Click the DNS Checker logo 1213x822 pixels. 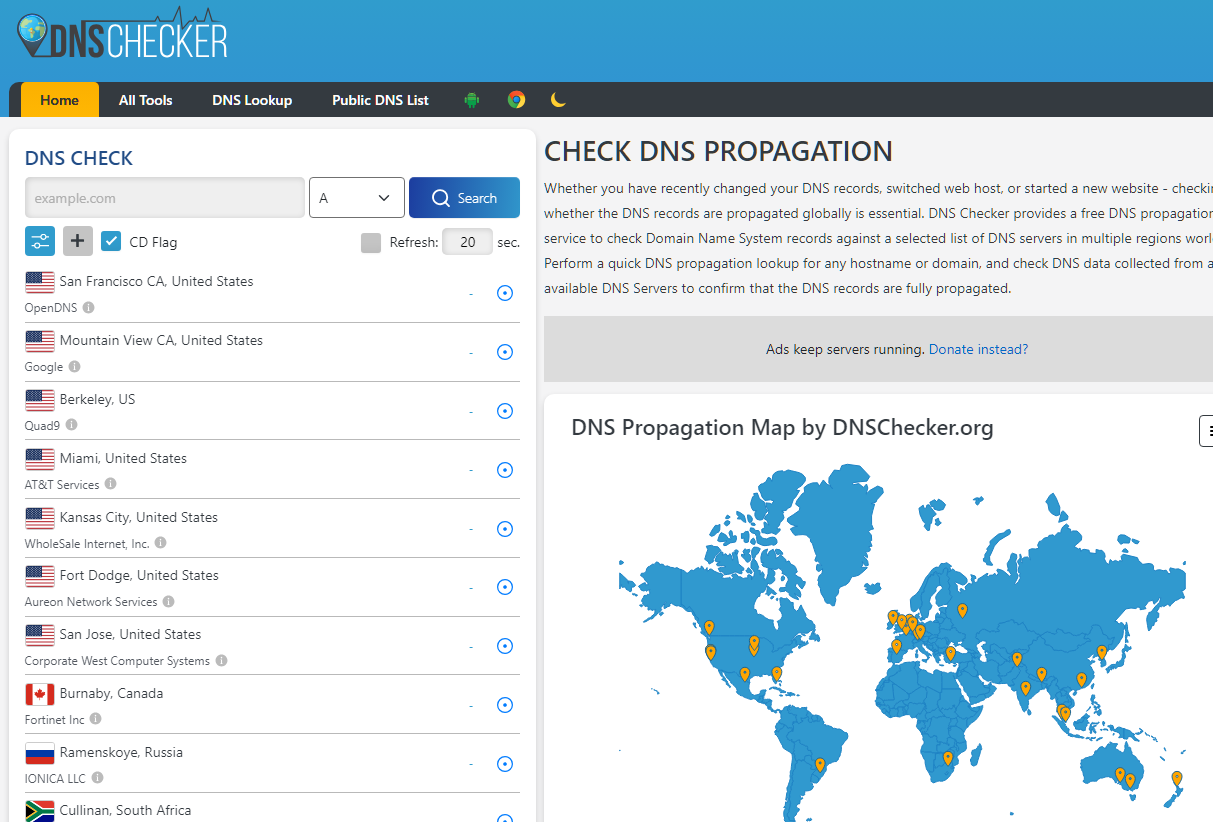coord(122,35)
